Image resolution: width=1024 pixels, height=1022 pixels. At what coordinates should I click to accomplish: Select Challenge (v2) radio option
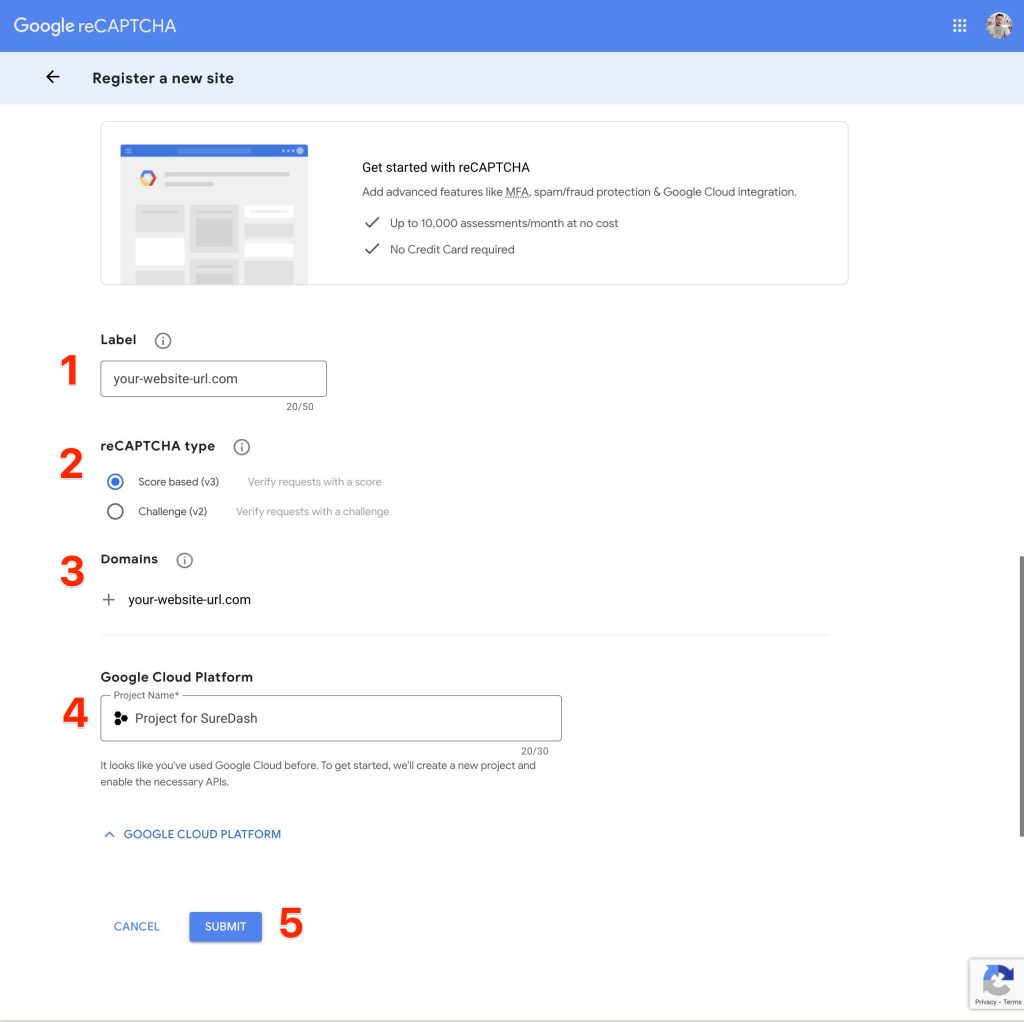click(x=115, y=511)
